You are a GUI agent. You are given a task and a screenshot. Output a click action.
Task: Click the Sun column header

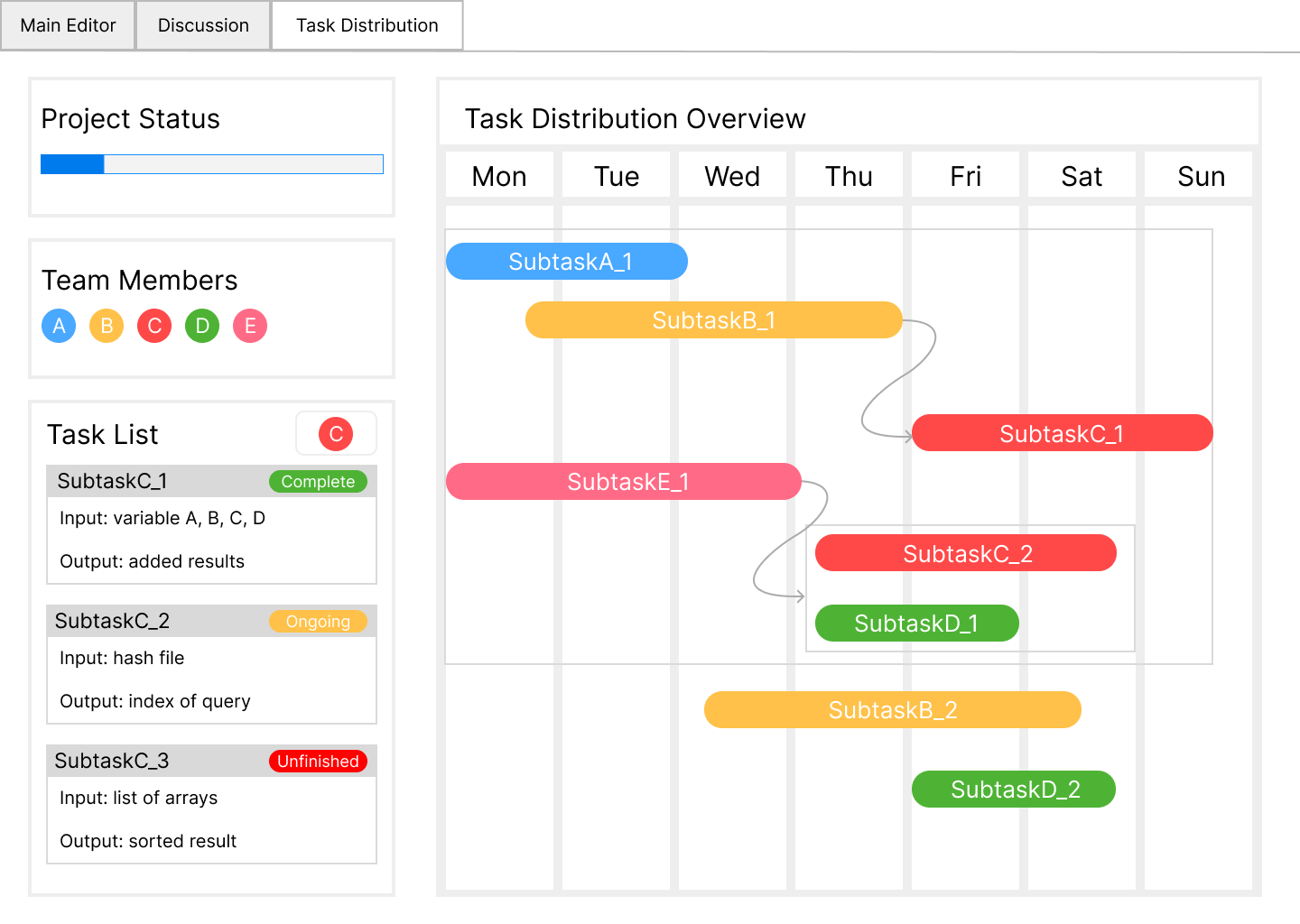click(x=1199, y=175)
